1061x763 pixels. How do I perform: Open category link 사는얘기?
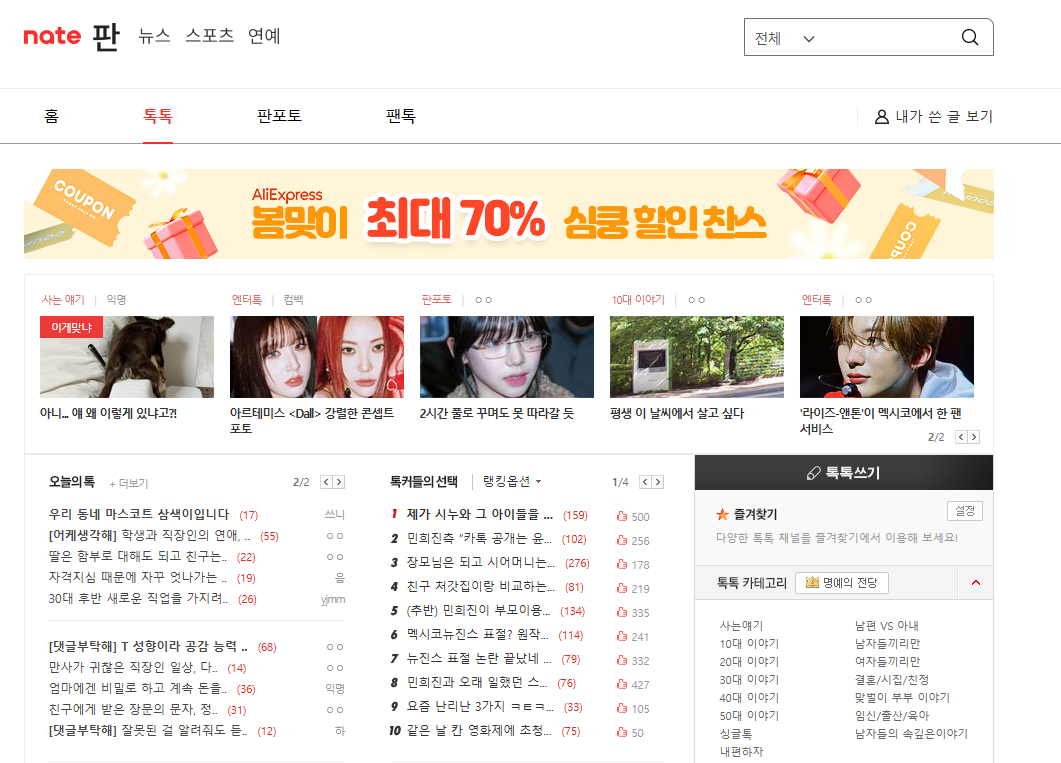tap(741, 626)
